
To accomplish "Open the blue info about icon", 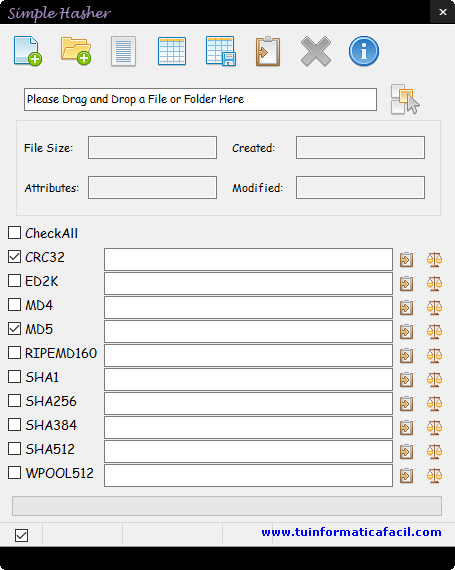I will (364, 51).
